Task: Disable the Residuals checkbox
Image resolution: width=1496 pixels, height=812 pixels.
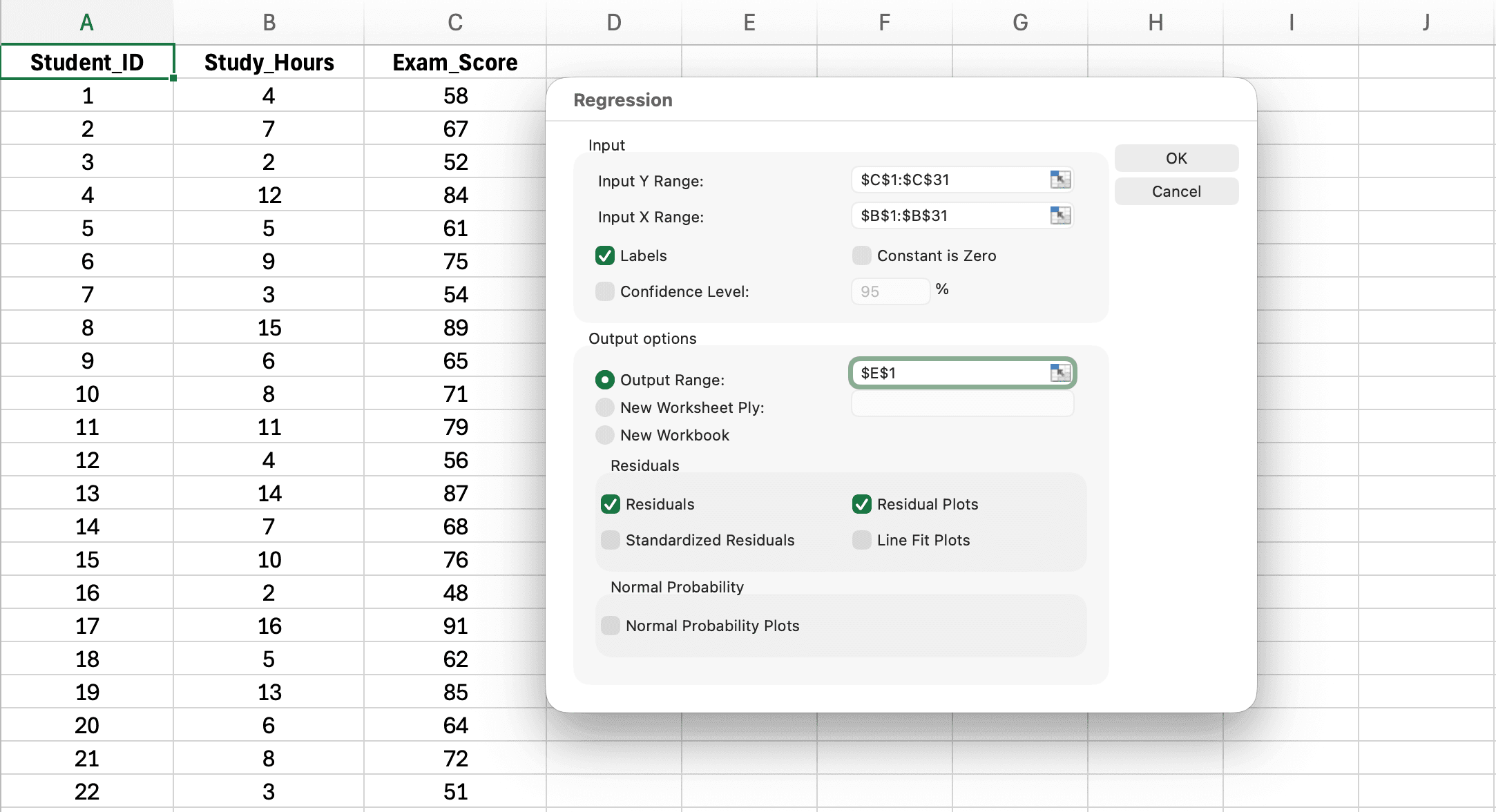Action: [x=610, y=504]
